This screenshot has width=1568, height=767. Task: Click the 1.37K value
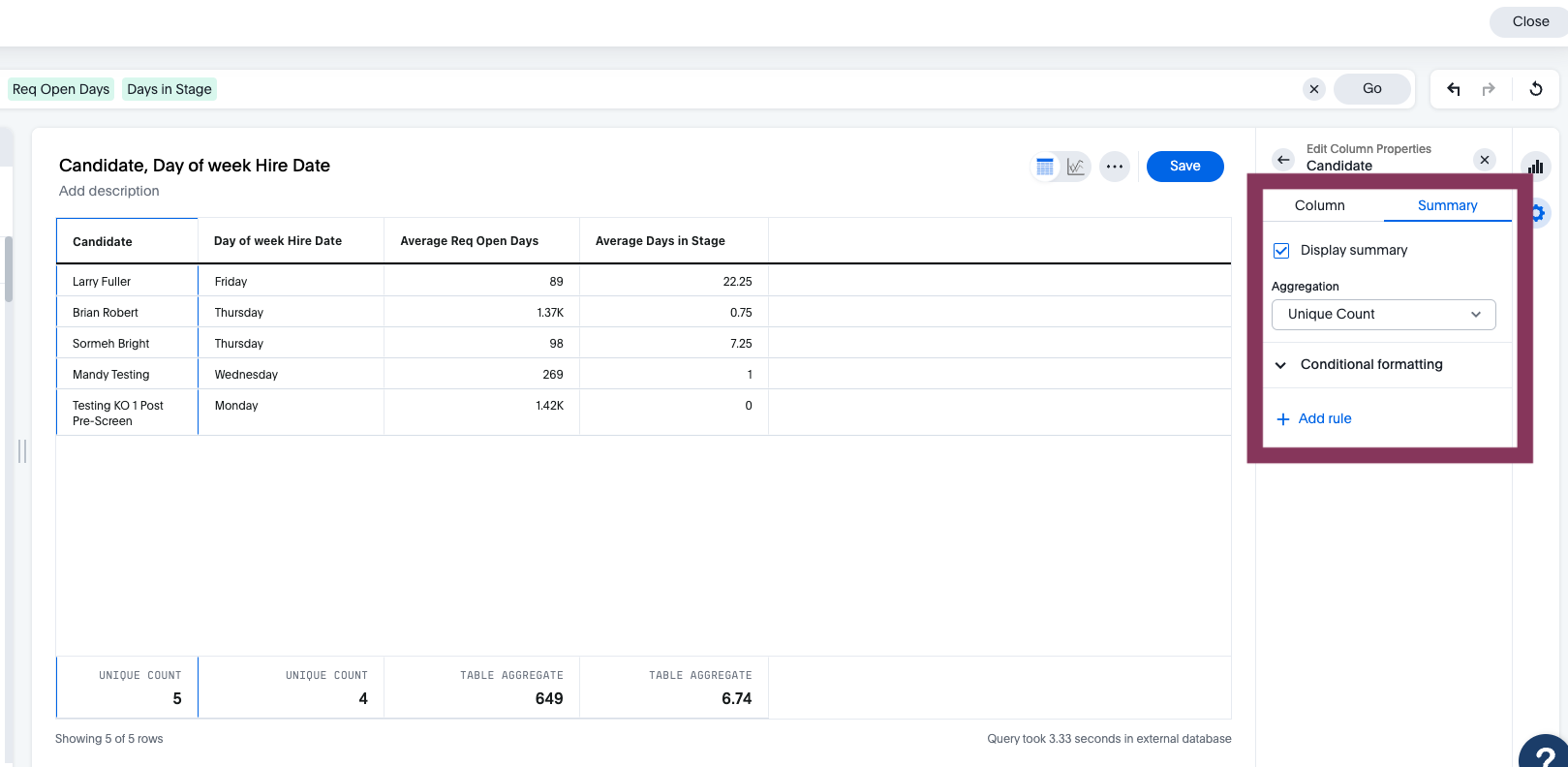click(550, 313)
